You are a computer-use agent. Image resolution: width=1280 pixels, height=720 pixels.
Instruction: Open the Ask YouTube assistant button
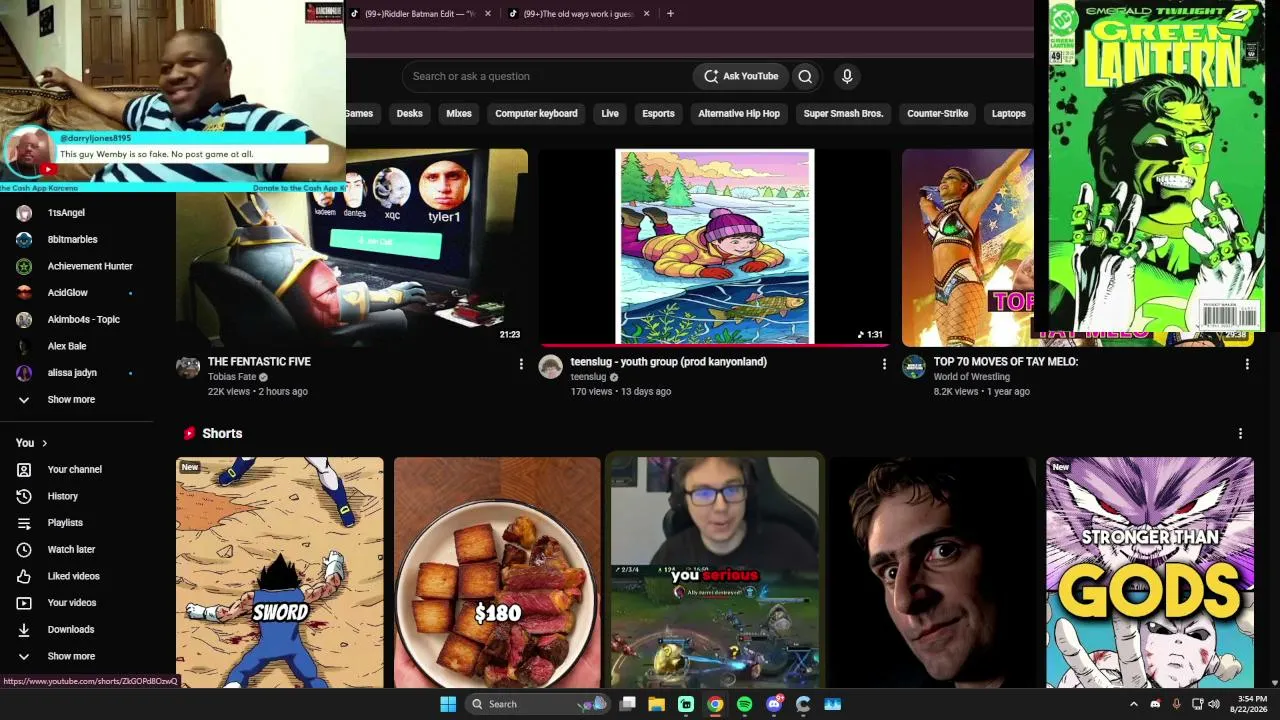(741, 76)
